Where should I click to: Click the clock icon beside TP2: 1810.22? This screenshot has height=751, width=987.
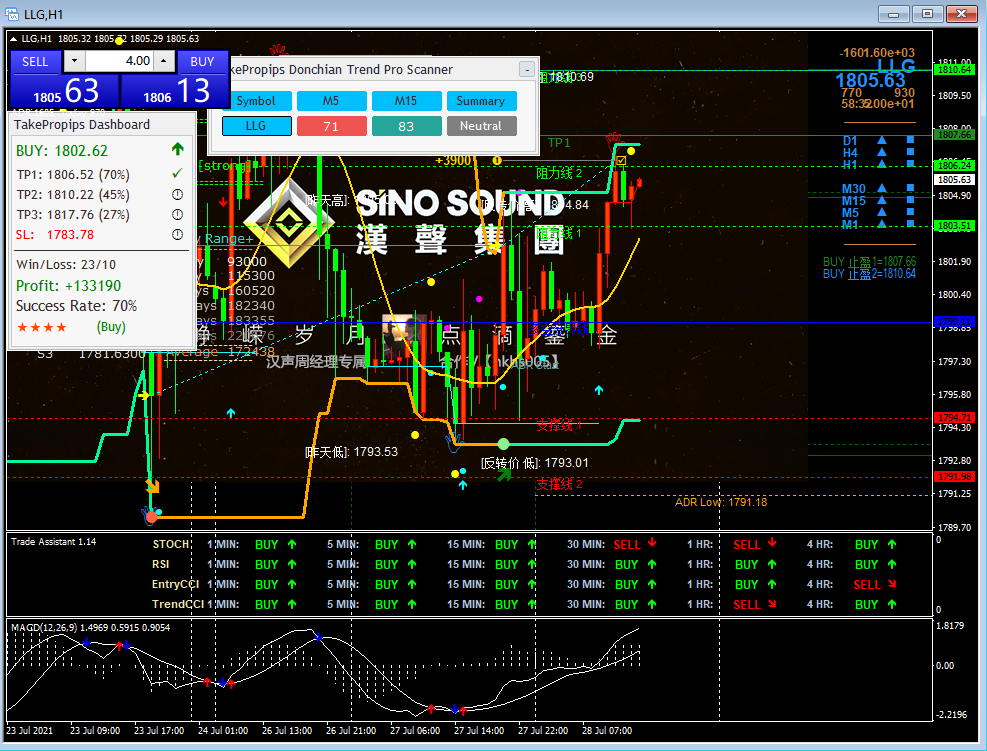tap(178, 195)
